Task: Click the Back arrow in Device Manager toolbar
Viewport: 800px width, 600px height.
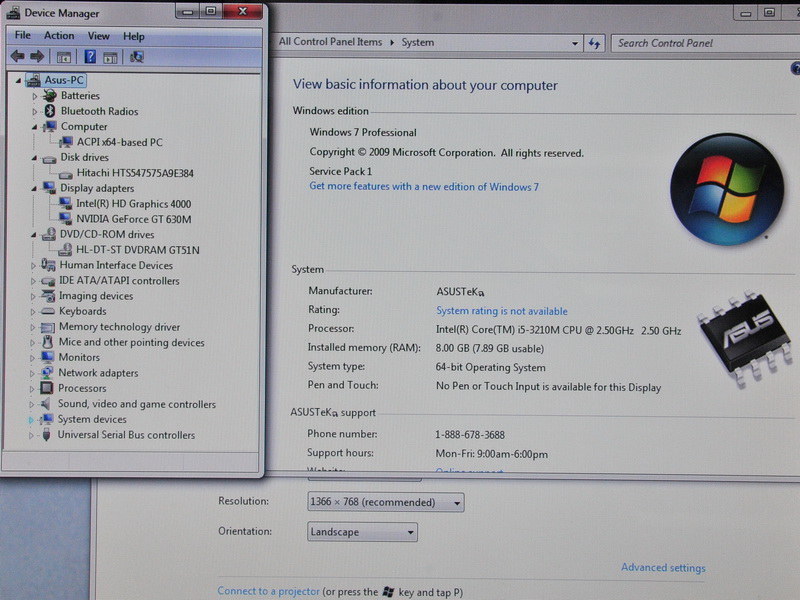Action: (x=17, y=56)
